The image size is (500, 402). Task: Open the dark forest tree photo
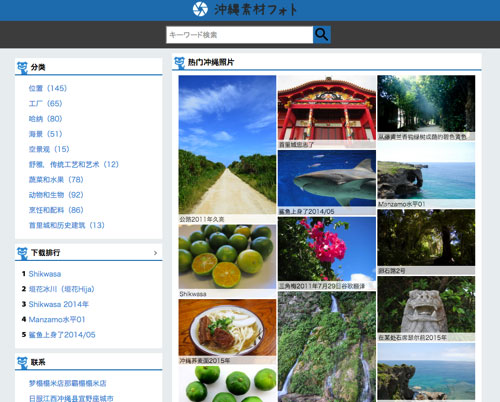pyautogui.click(x=426, y=238)
